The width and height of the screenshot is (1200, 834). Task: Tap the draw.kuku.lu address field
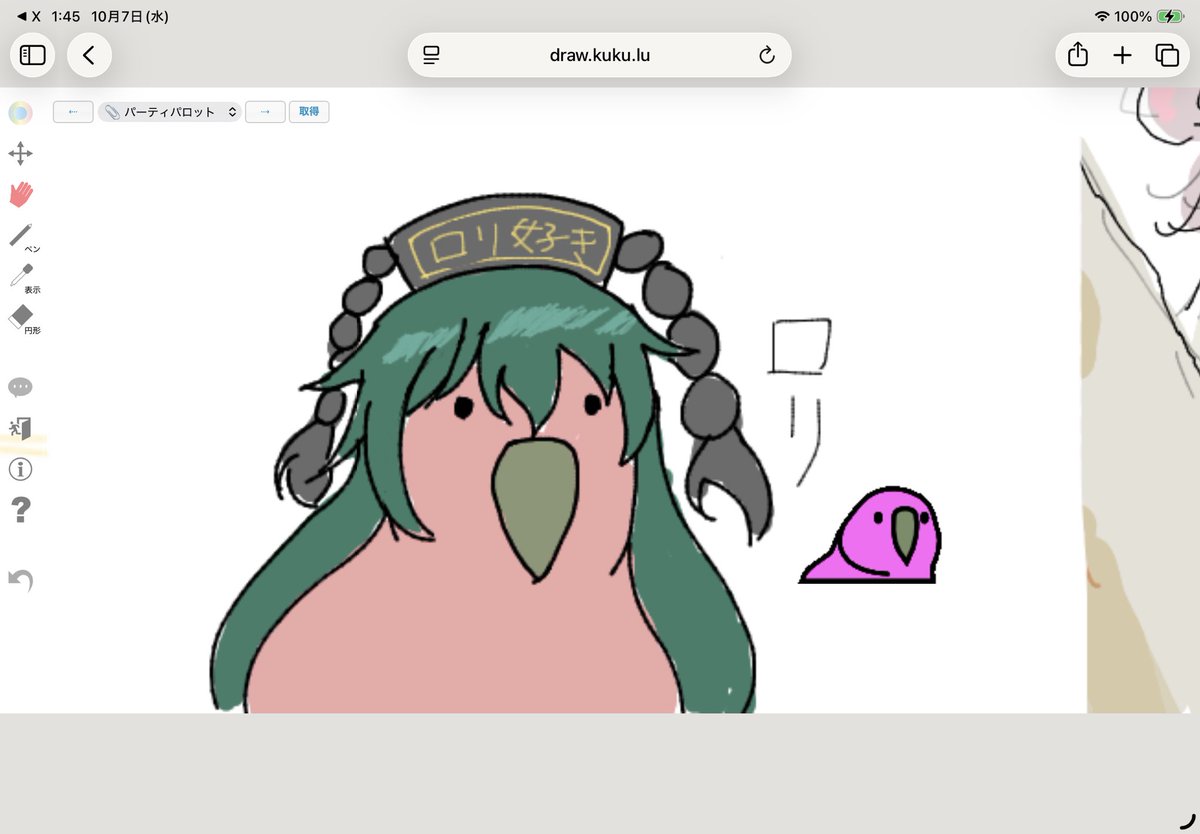coord(600,55)
